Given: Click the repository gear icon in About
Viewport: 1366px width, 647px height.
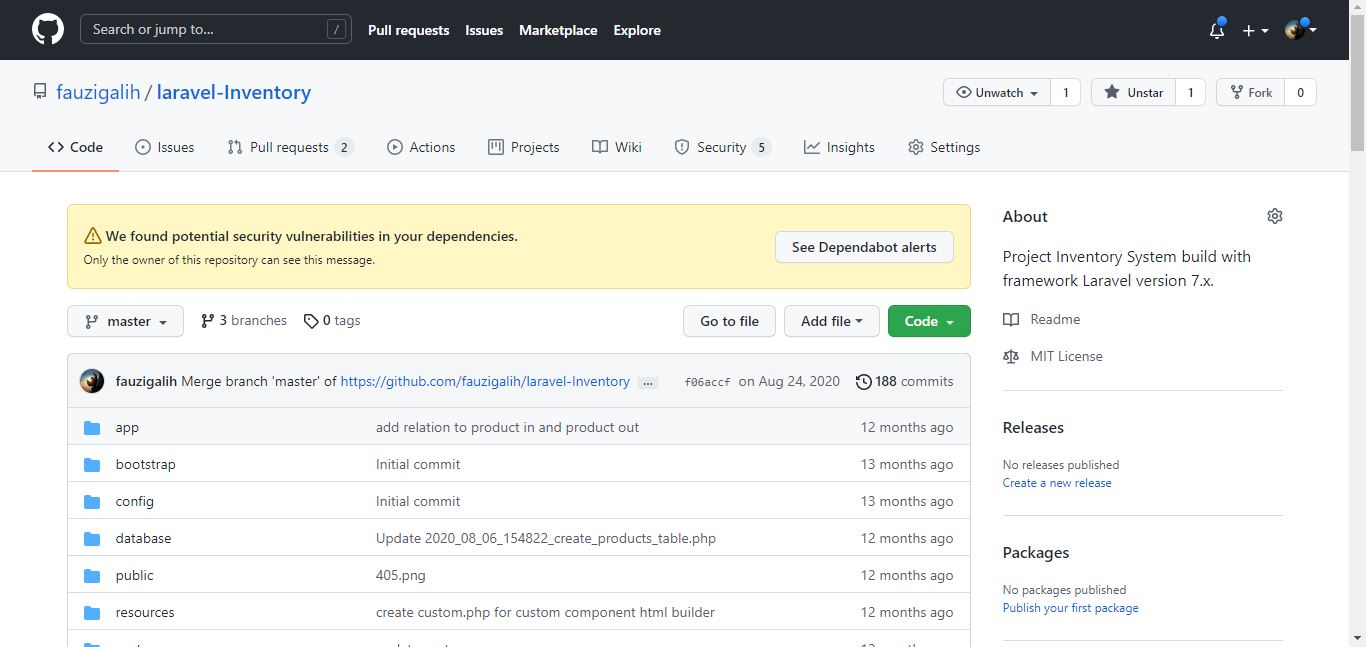Looking at the screenshot, I should 1274,216.
